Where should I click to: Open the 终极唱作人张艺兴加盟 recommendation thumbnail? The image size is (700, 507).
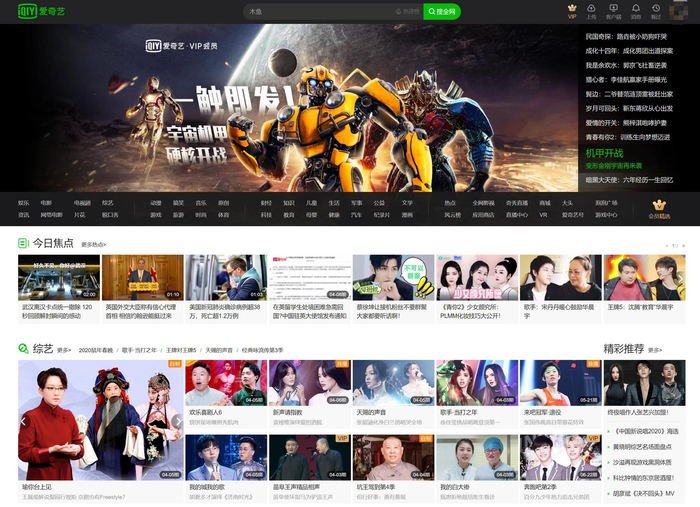click(x=645, y=382)
